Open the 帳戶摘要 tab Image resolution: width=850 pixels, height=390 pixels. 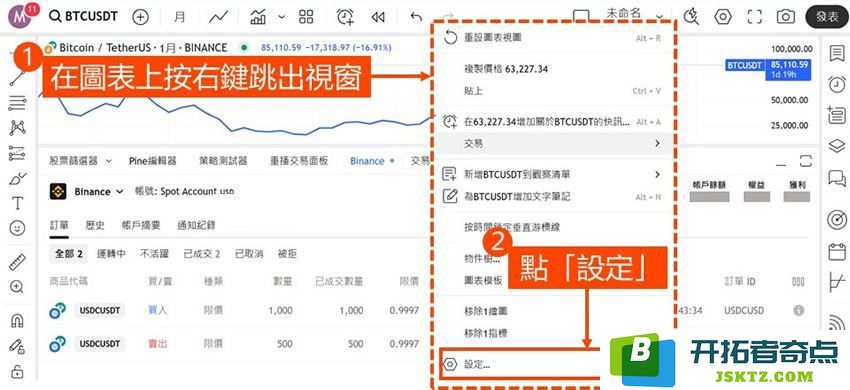click(141, 225)
